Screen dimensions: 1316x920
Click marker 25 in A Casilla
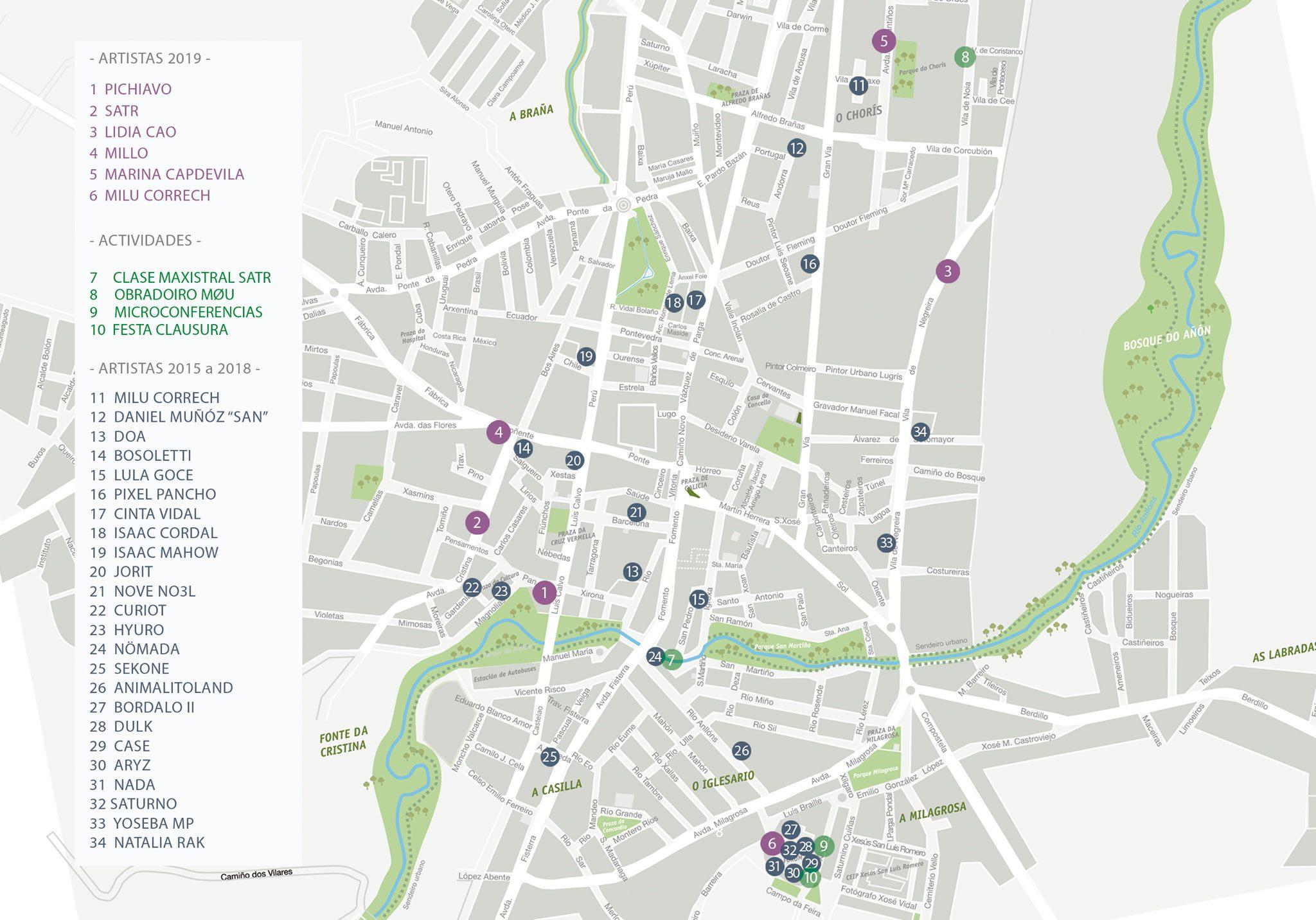coord(549,757)
